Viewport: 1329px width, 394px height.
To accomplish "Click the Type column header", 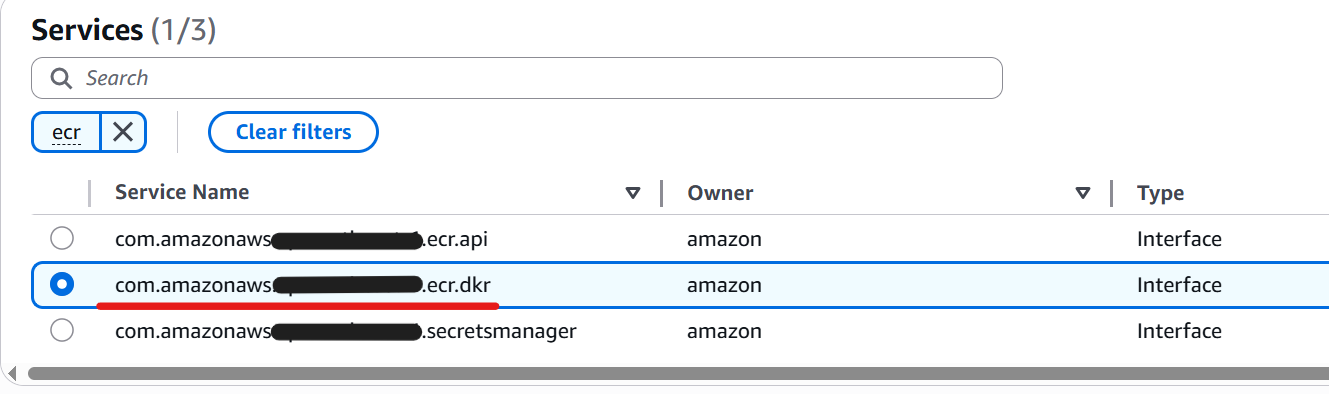I will pyautogui.click(x=1160, y=193).
